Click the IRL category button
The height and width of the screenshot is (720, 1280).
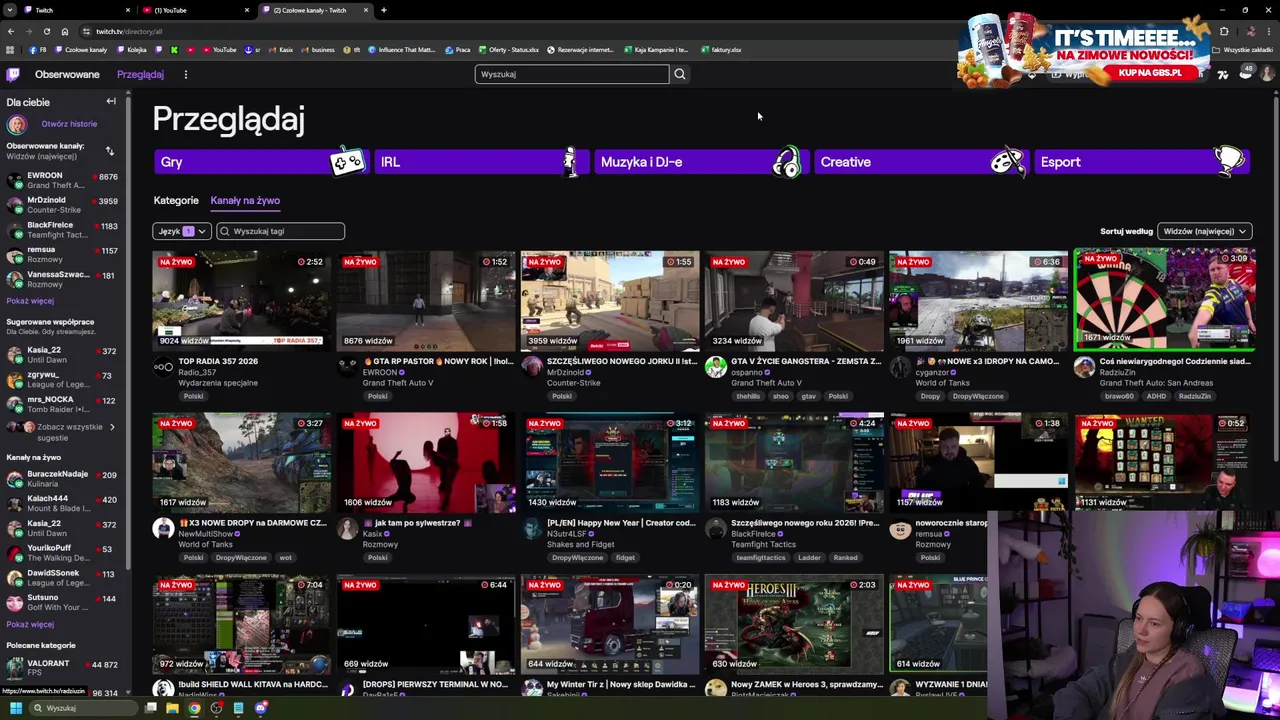click(x=481, y=162)
